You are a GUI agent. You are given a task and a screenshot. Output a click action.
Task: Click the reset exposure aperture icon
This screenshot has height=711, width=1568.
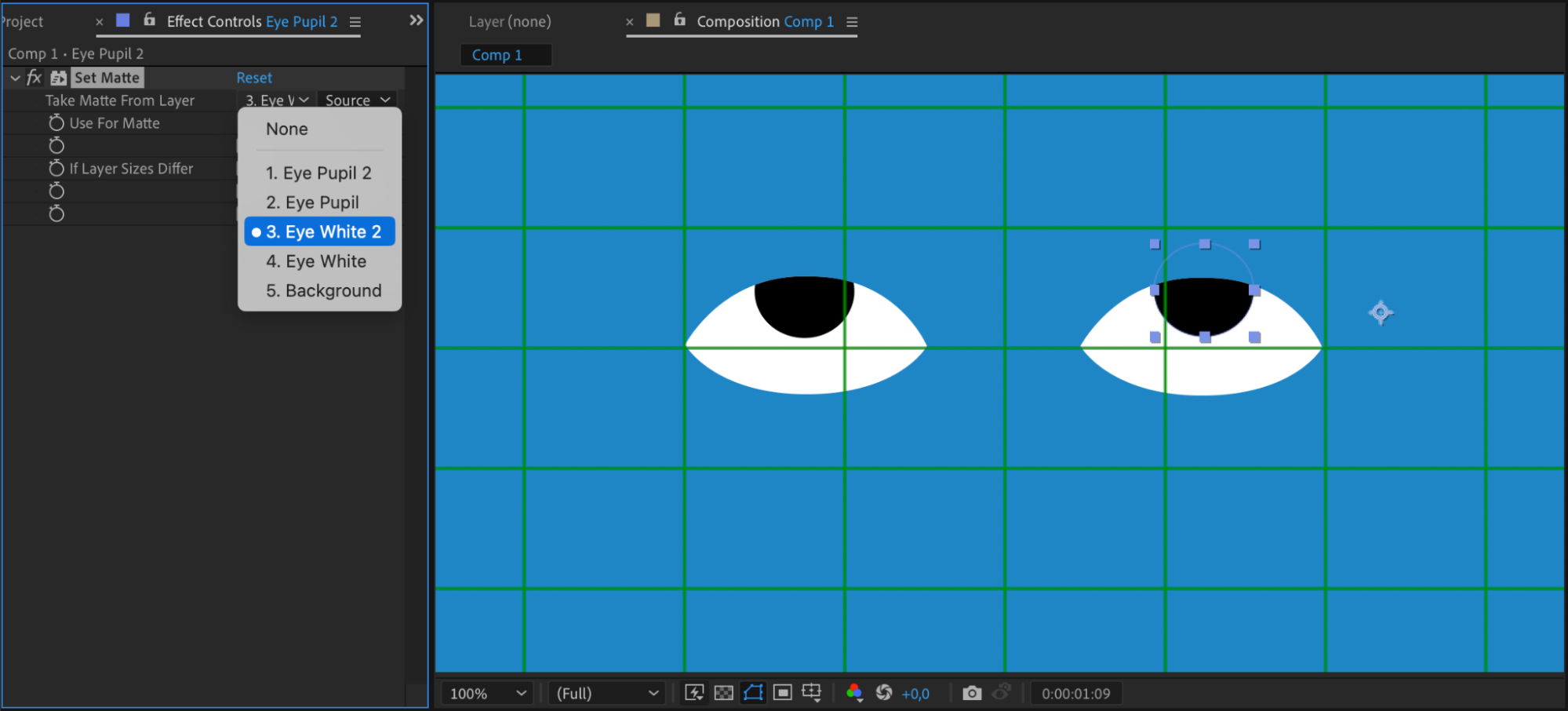click(884, 693)
